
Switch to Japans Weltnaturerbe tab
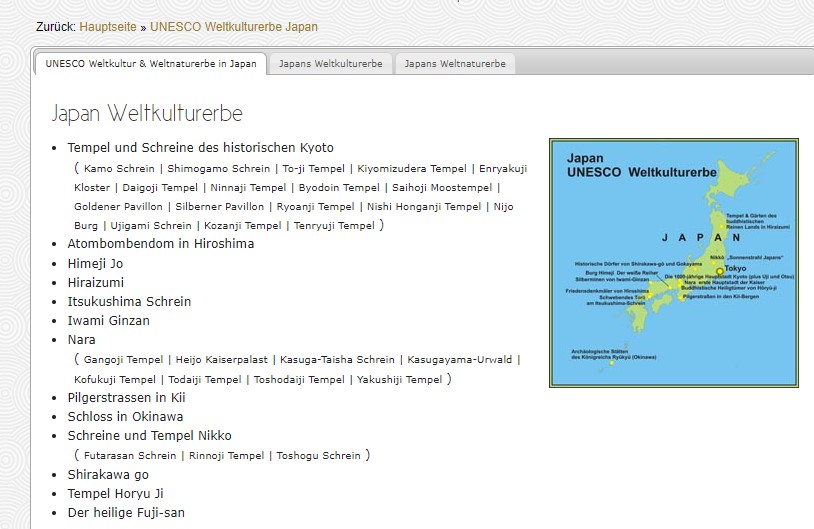click(455, 63)
